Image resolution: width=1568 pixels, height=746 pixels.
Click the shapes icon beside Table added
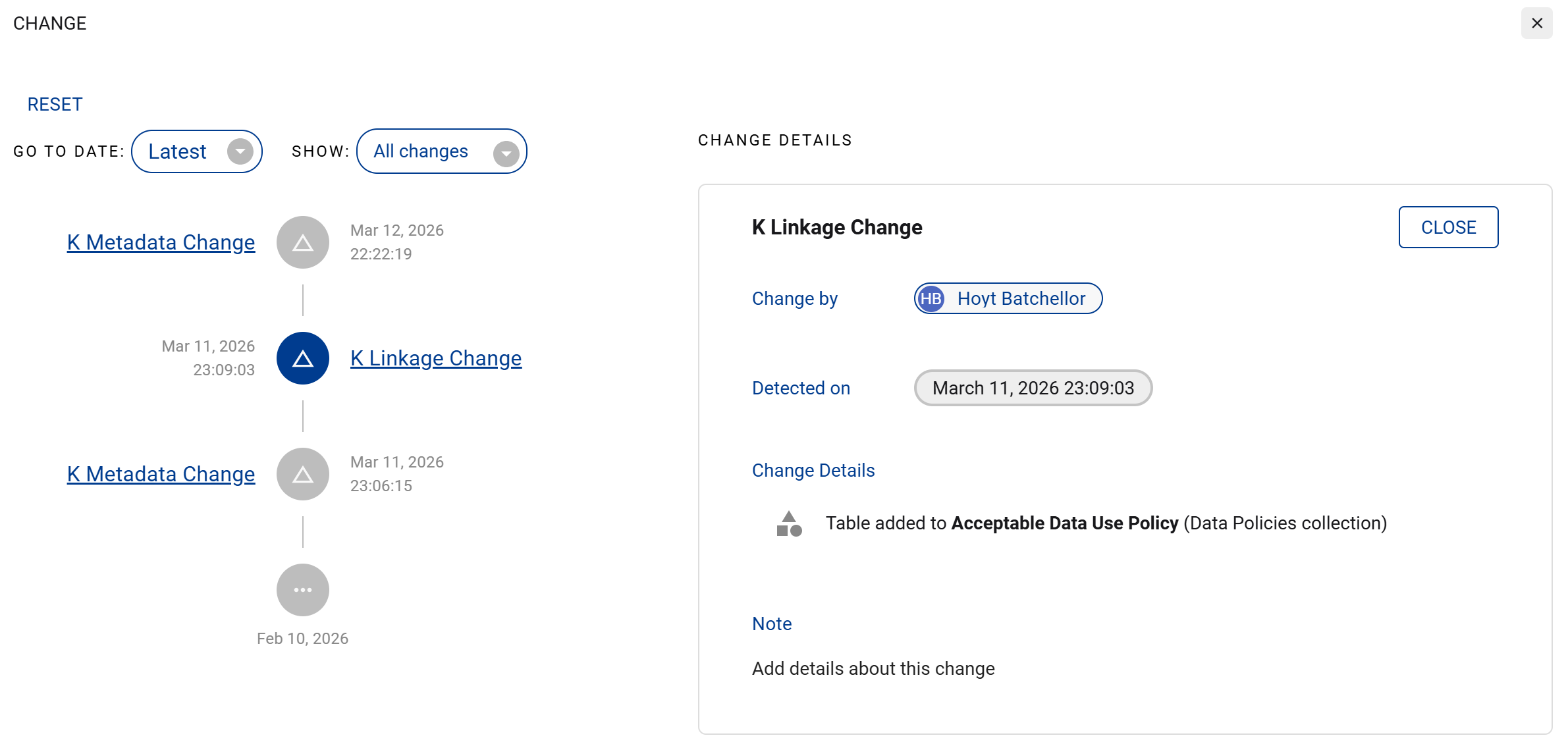click(x=789, y=524)
